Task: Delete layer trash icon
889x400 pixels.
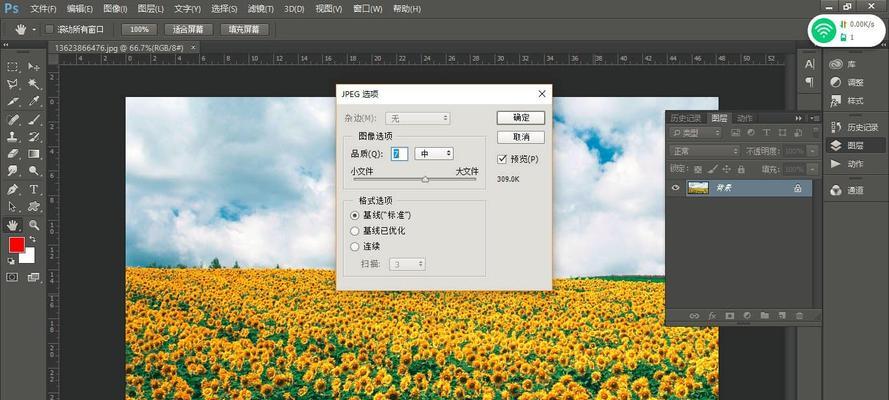Action: tap(799, 316)
